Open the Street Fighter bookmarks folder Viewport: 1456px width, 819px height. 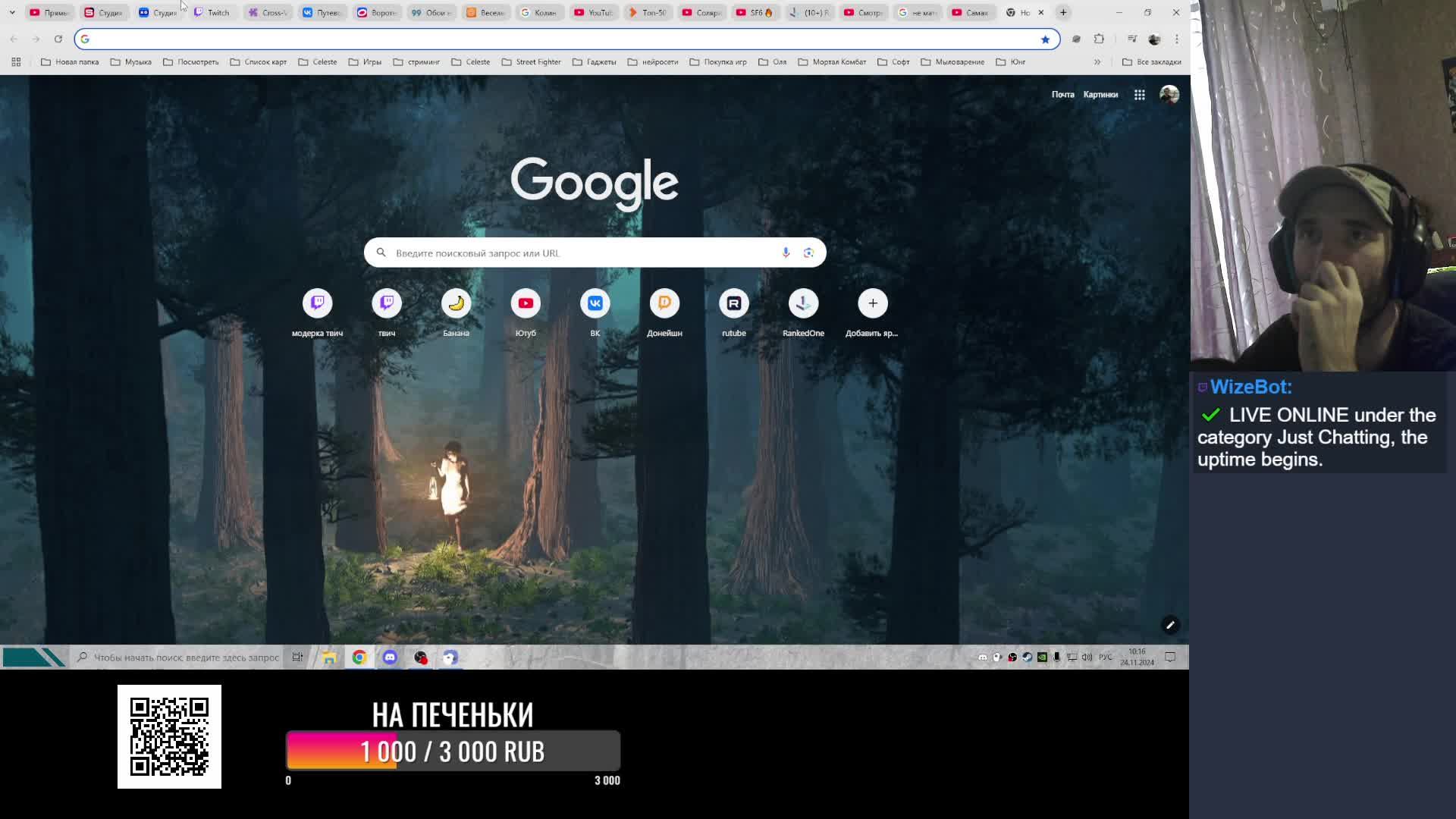[531, 62]
